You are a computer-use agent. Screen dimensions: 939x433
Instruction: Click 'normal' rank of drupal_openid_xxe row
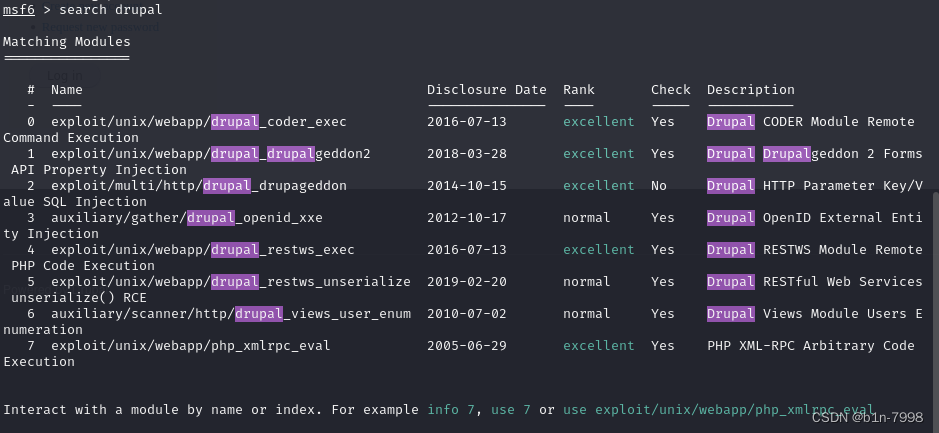click(586, 218)
